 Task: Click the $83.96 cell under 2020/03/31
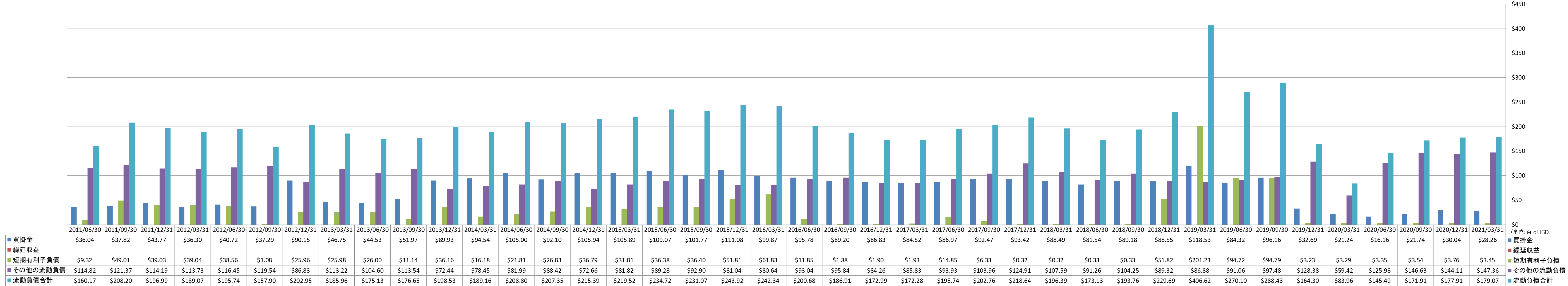click(1344, 280)
